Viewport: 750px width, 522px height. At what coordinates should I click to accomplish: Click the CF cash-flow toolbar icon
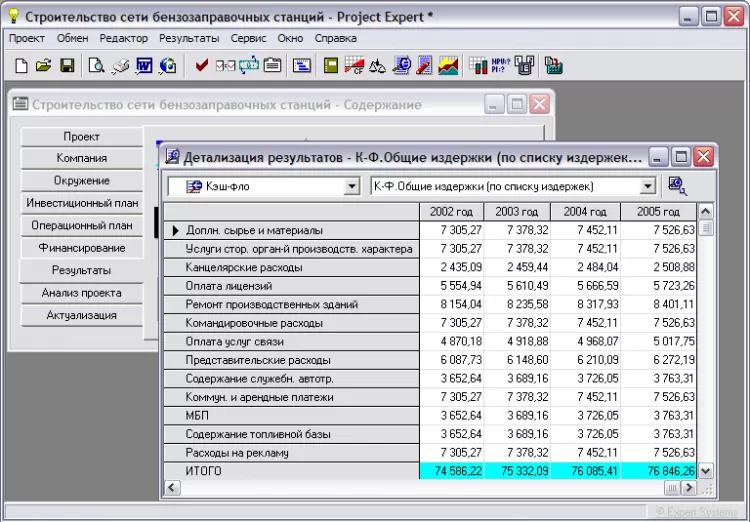click(x=354, y=66)
